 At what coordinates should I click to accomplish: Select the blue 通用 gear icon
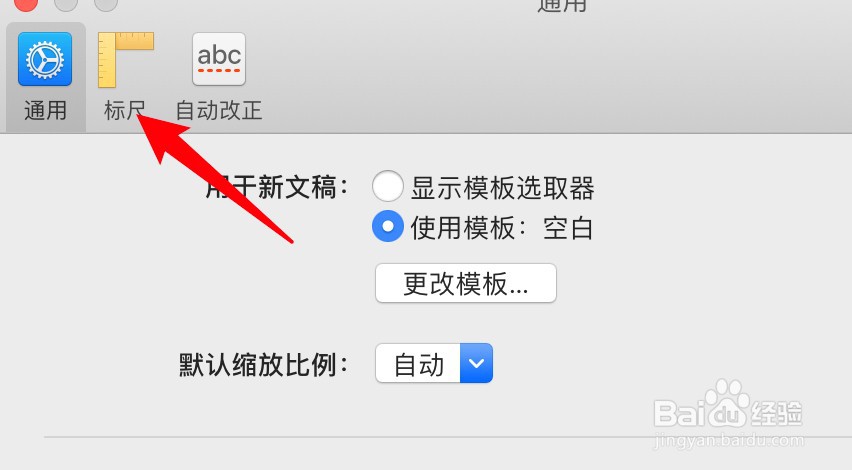(x=45, y=59)
